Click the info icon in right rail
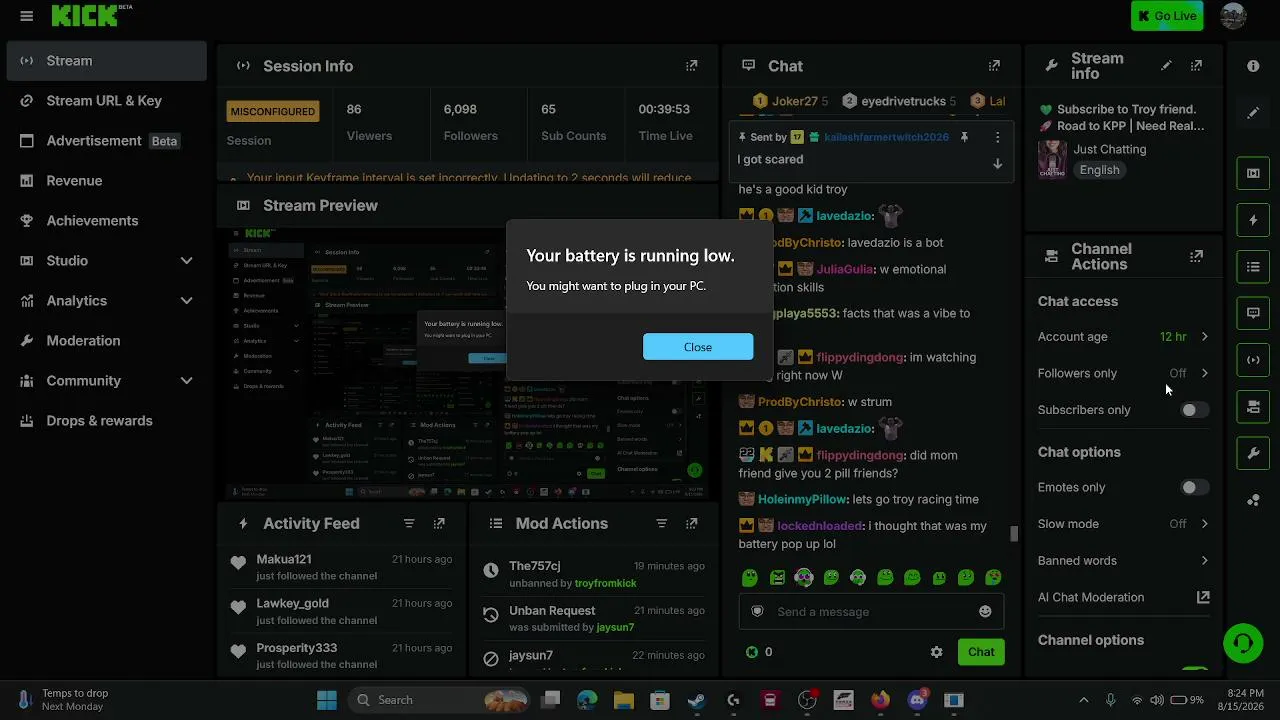This screenshot has height=720, width=1280. pos(1253,66)
